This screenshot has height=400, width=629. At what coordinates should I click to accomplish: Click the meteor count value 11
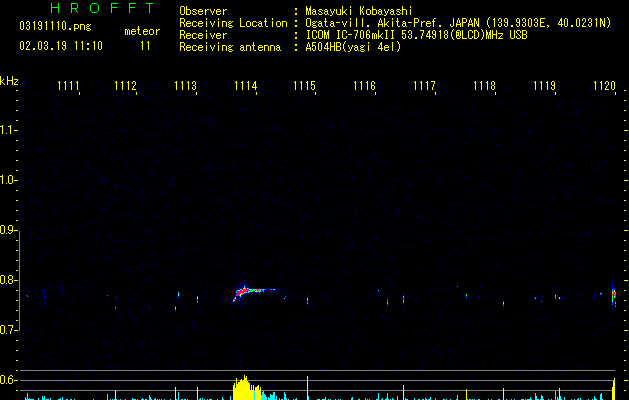(x=145, y=46)
